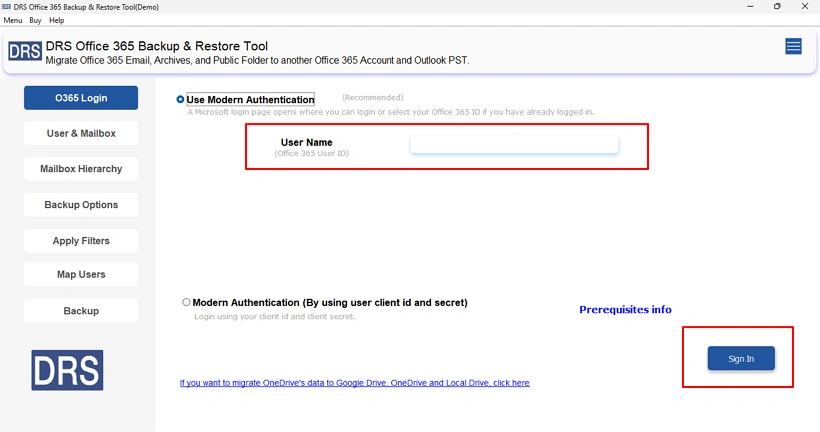Minimize the application window

(x=750, y=6)
